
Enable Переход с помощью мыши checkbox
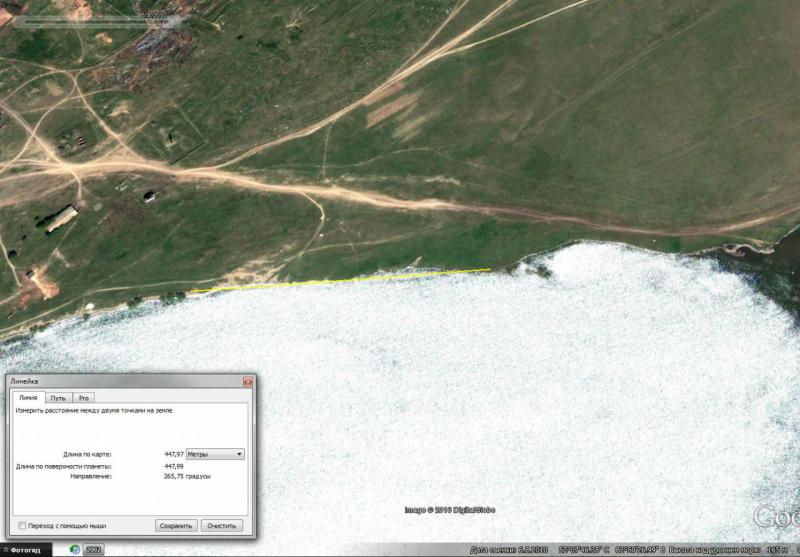click(22, 525)
